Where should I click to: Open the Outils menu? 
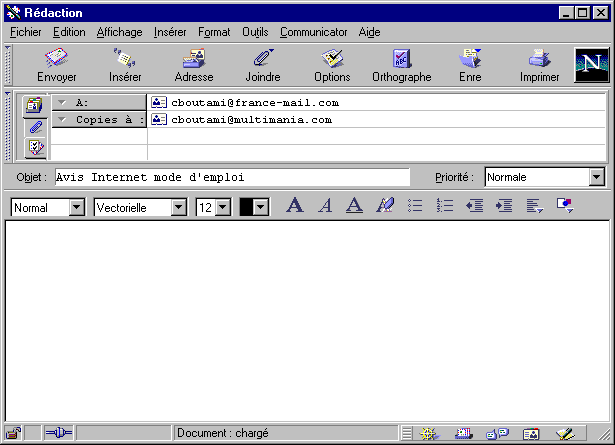point(255,32)
